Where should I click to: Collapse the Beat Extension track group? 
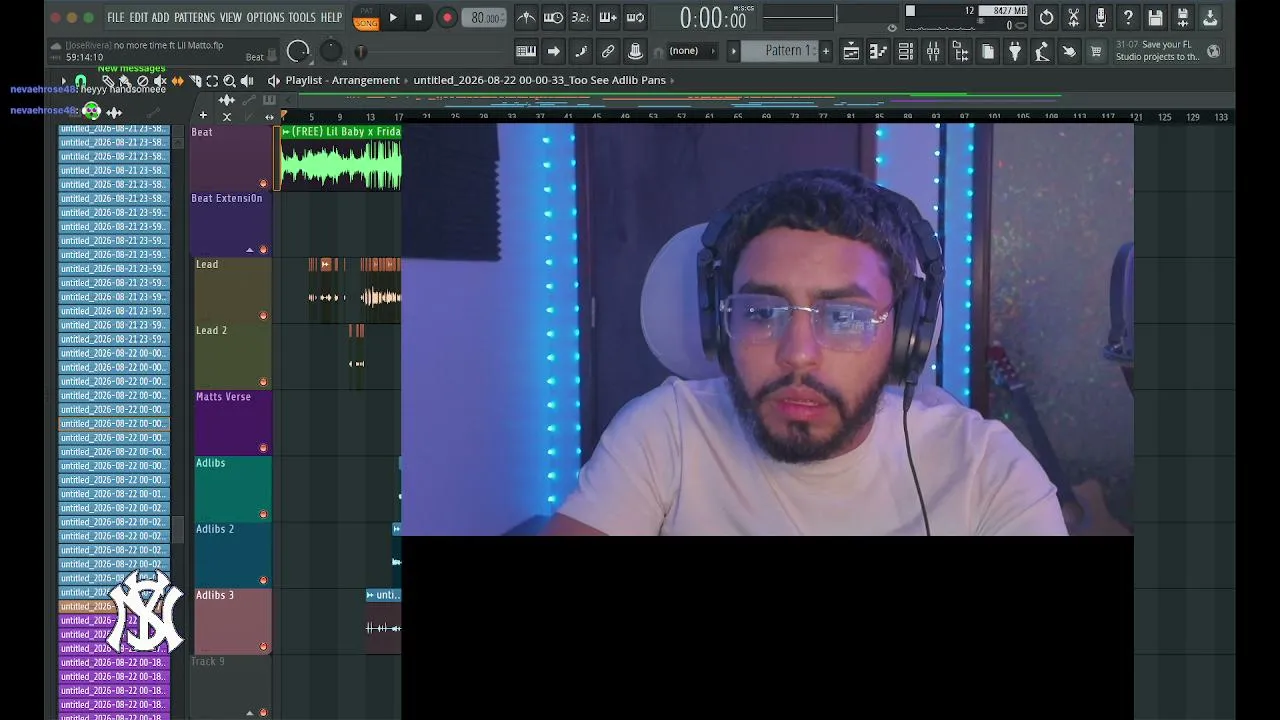point(250,250)
